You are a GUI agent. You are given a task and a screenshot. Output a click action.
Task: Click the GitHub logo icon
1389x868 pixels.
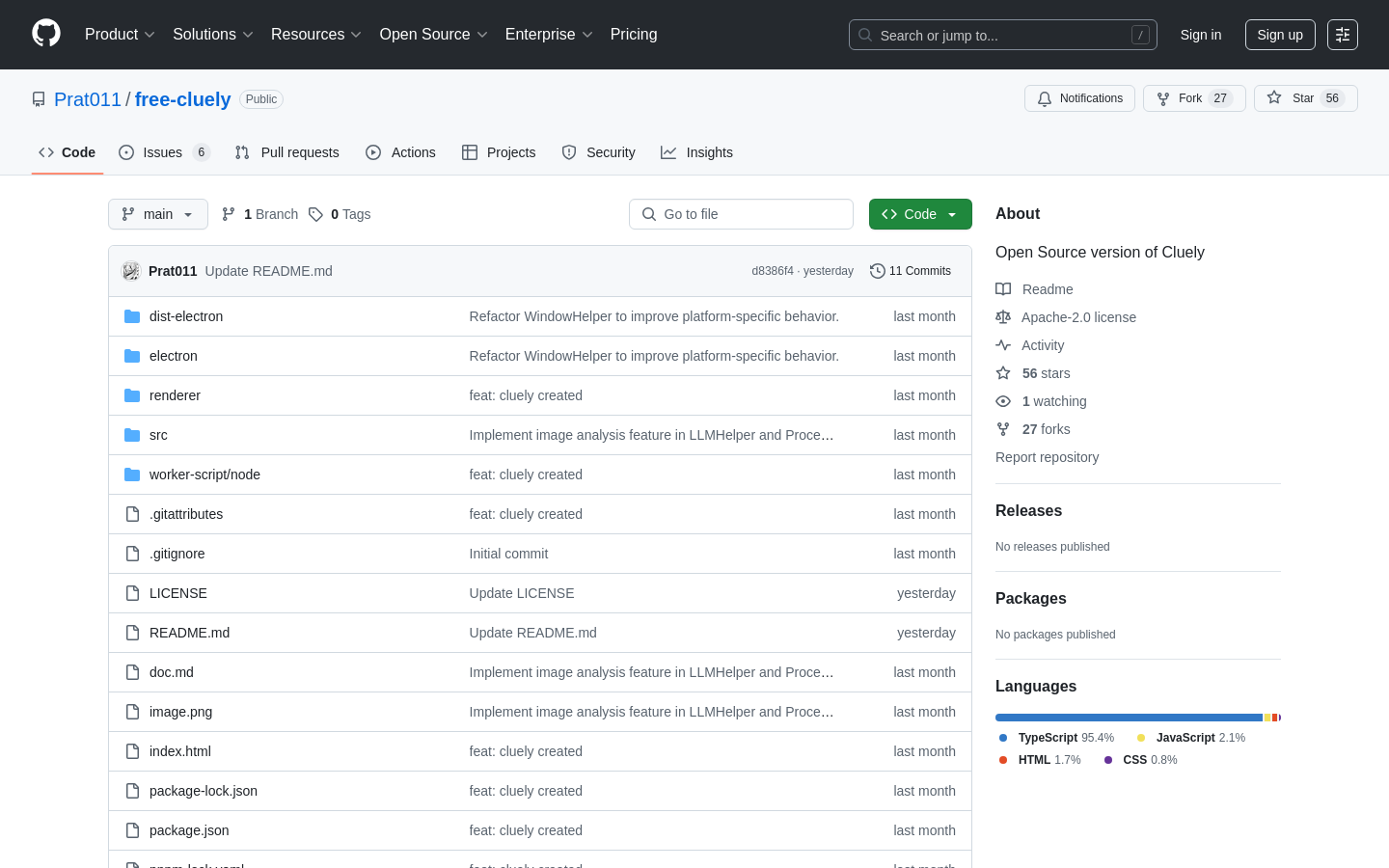point(46,34)
